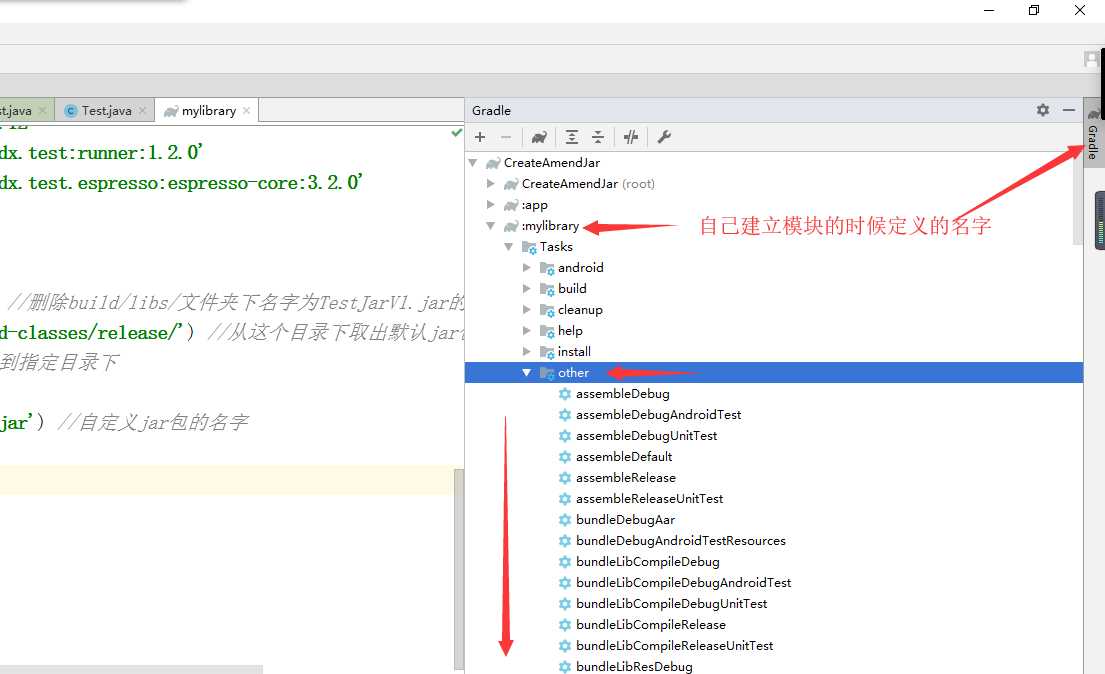This screenshot has width=1105, height=674.
Task: Collapse the other task group
Action: [x=526, y=373]
